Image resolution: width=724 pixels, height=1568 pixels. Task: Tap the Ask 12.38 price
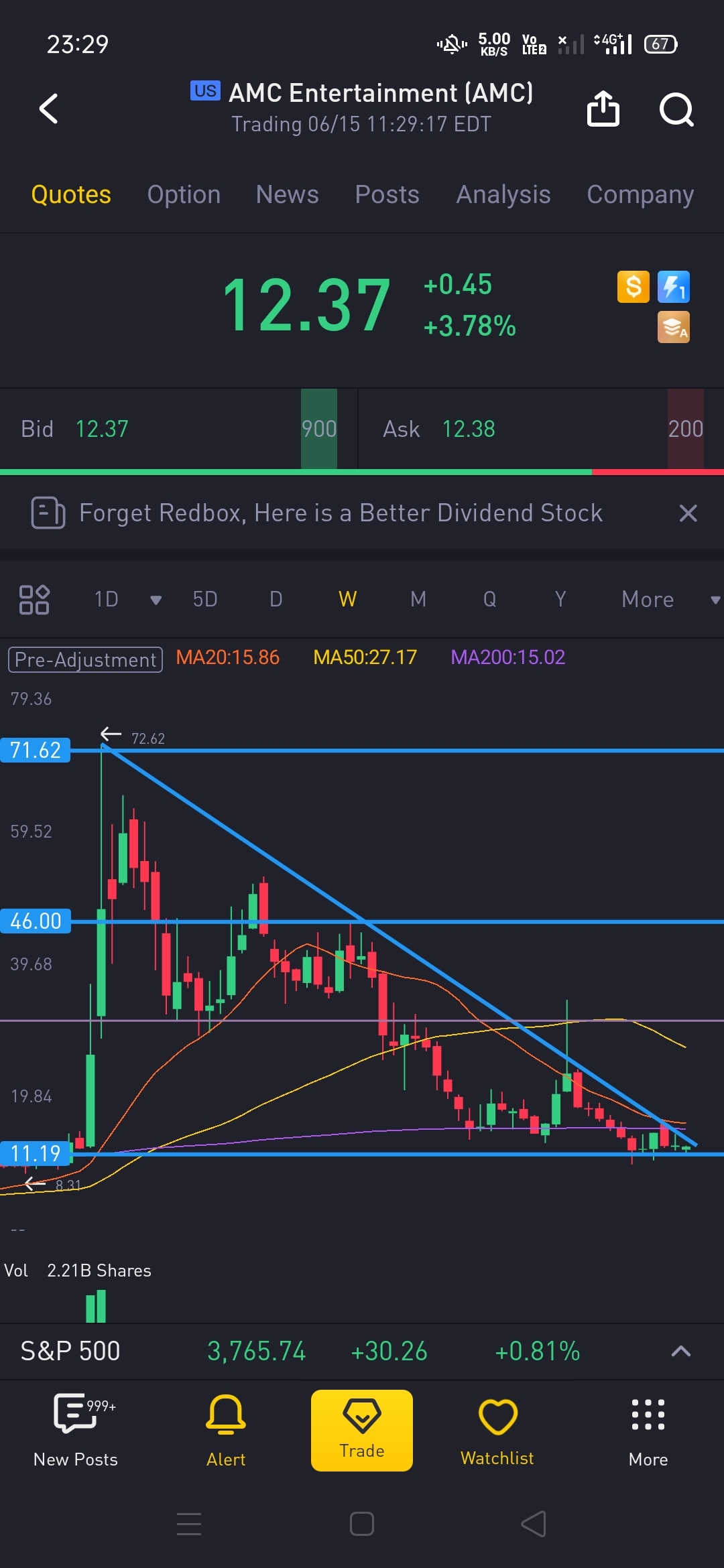tap(469, 429)
